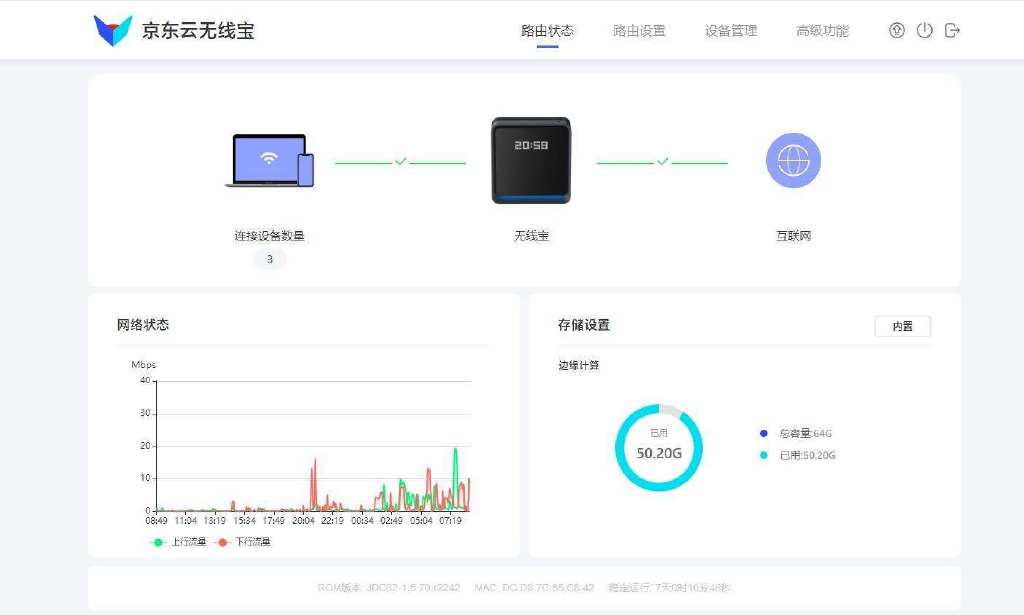Click the 下行流量 legend label
The image size is (1024, 615).
(253, 542)
